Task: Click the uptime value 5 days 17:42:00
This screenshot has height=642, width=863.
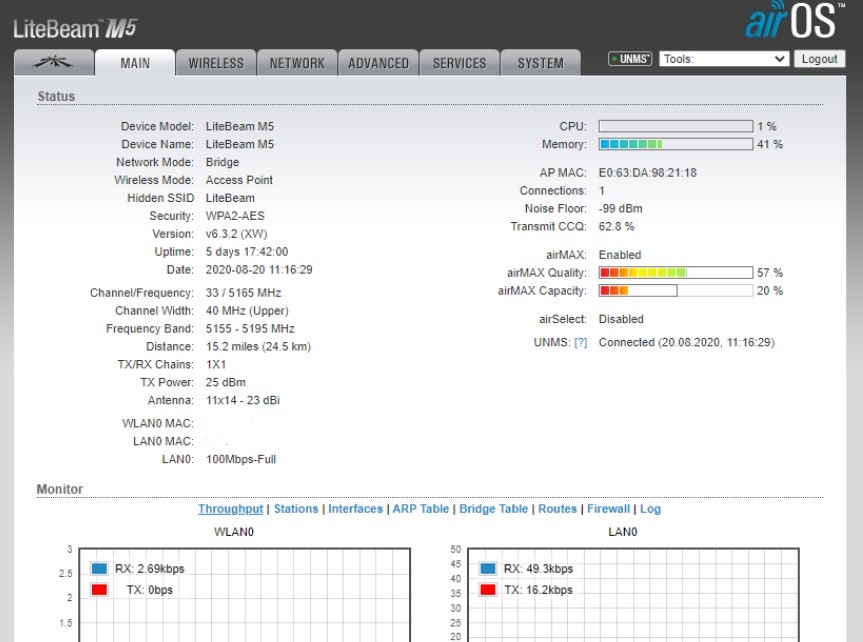Action: [x=247, y=252]
